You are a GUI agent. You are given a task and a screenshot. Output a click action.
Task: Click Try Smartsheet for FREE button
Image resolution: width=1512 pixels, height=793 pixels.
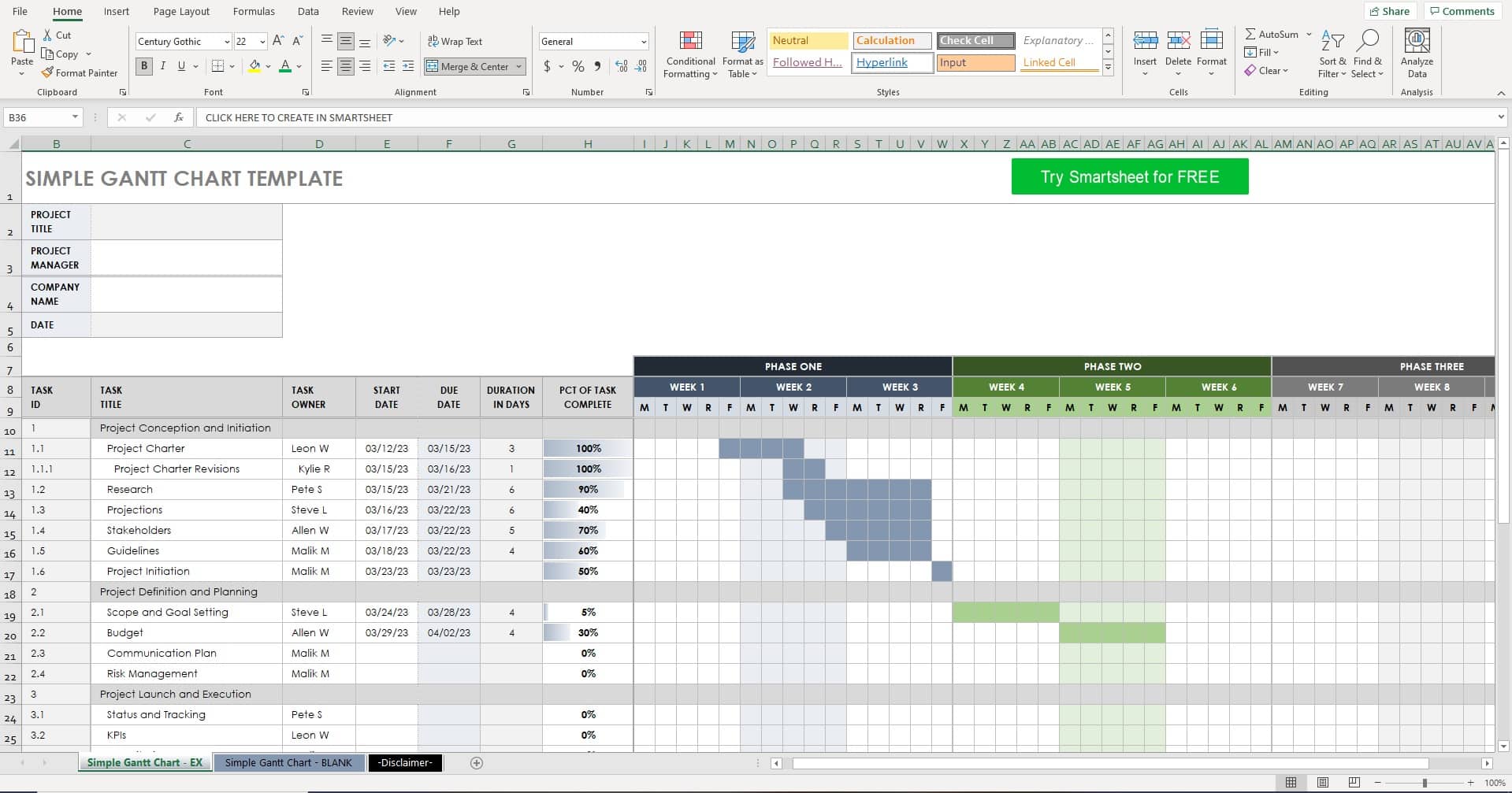pos(1130,176)
